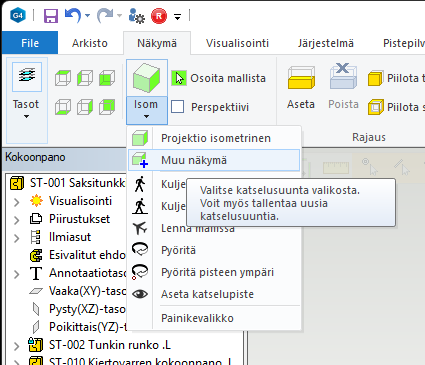The image size is (425, 365).
Task: Select bottom-middle view cube with green edge
Action: pyautogui.click(x=85, y=107)
